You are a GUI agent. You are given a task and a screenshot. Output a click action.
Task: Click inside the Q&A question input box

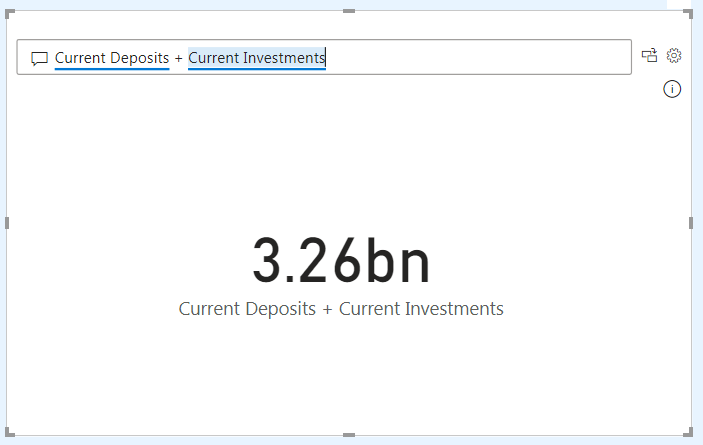coord(324,57)
